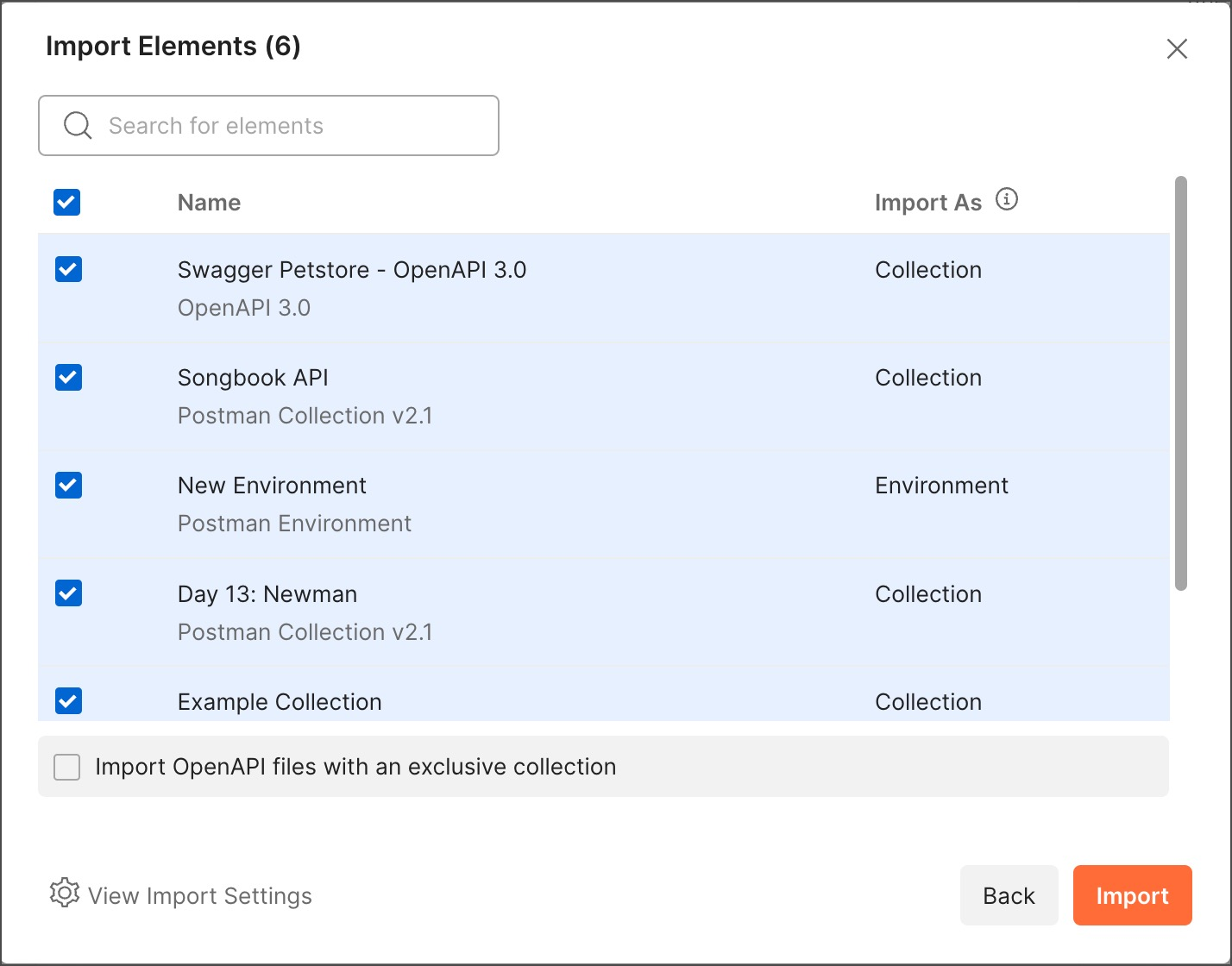Click the Back button

click(x=1009, y=895)
